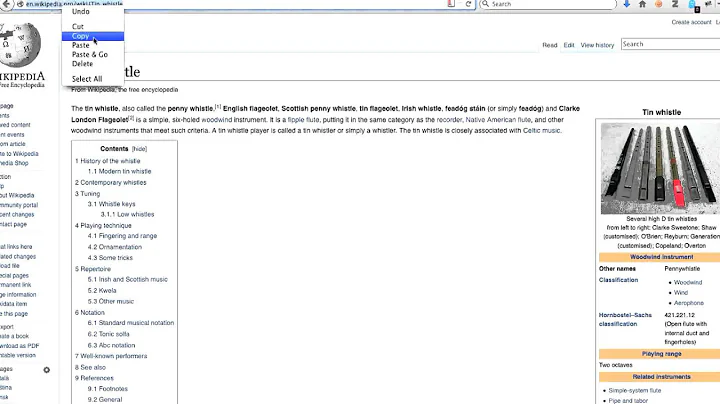Open the downloads arrow icon
Screen dimensions: 720x404
pos(626,4)
